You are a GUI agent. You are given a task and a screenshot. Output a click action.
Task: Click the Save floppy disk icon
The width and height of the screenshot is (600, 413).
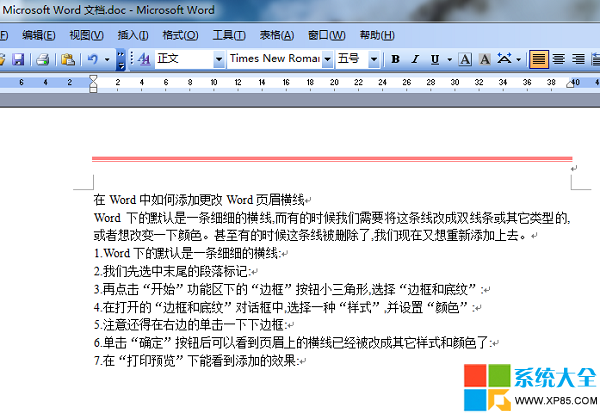click(x=18, y=59)
